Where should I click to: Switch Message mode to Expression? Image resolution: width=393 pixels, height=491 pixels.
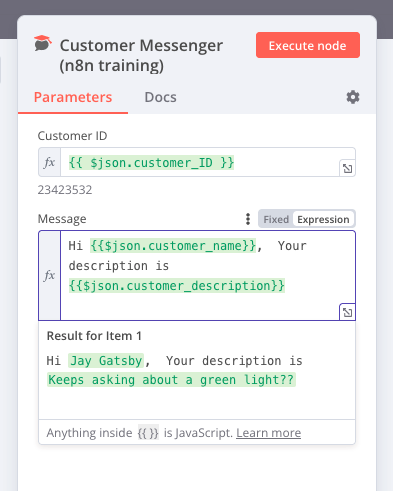click(323, 219)
